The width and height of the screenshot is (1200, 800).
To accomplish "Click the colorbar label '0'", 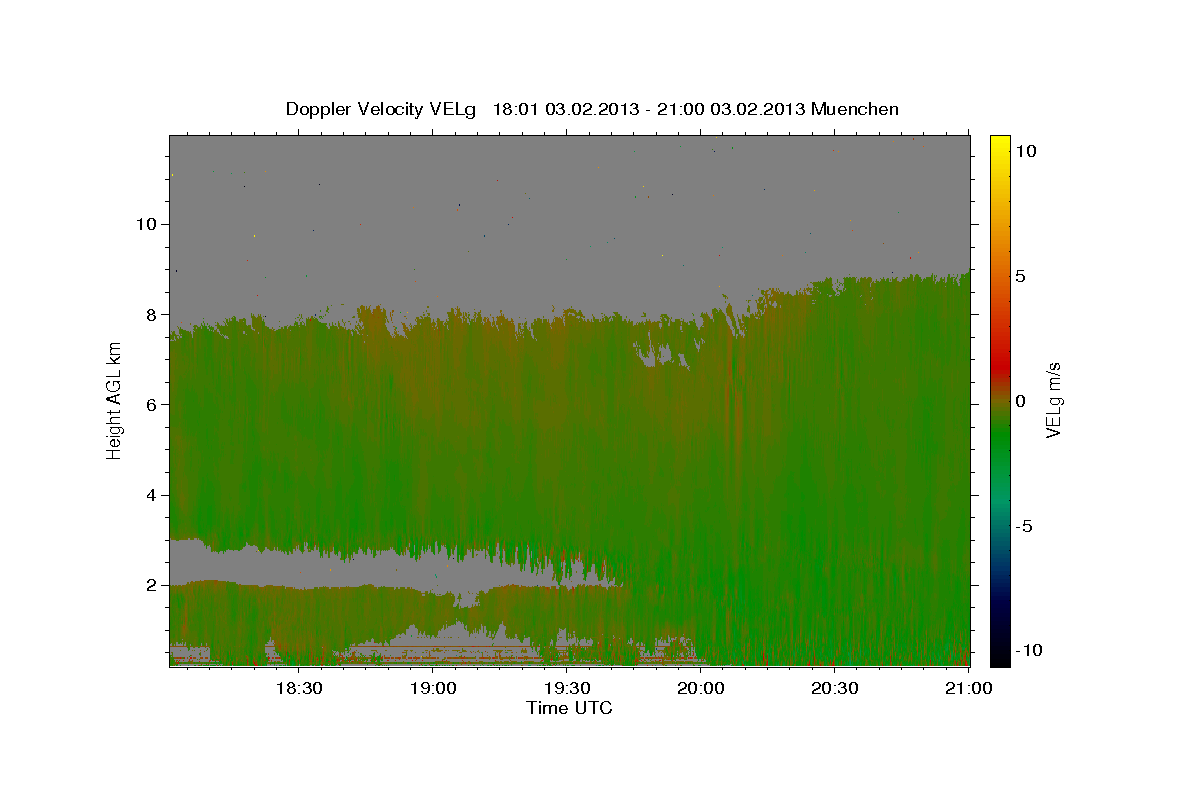I will (x=1020, y=401).
